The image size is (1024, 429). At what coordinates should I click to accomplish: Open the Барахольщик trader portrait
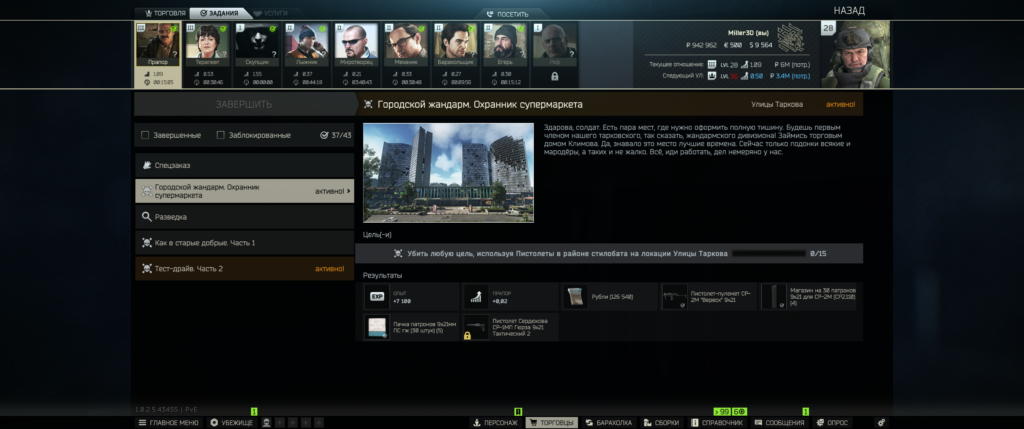[456, 45]
